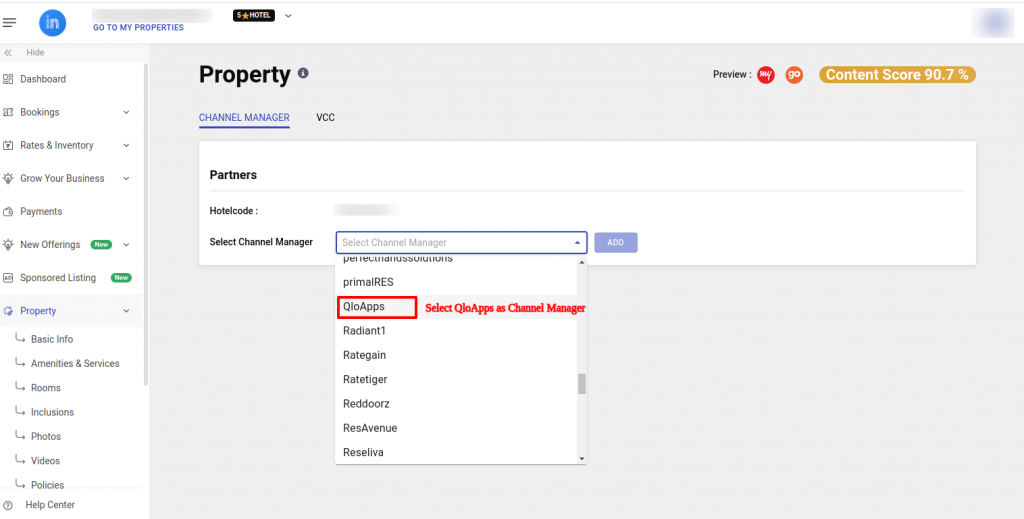This screenshot has height=519, width=1024.
Task: Click the Content Score 90.7 % badge
Action: click(897, 75)
